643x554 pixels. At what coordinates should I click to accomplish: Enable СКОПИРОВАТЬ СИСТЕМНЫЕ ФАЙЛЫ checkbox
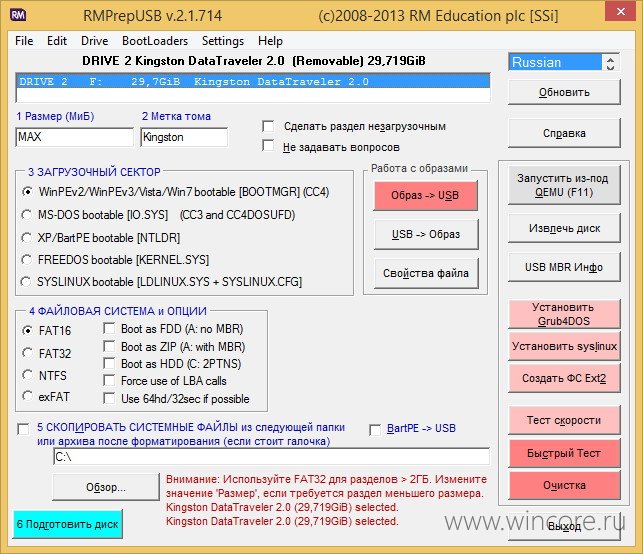point(23,429)
